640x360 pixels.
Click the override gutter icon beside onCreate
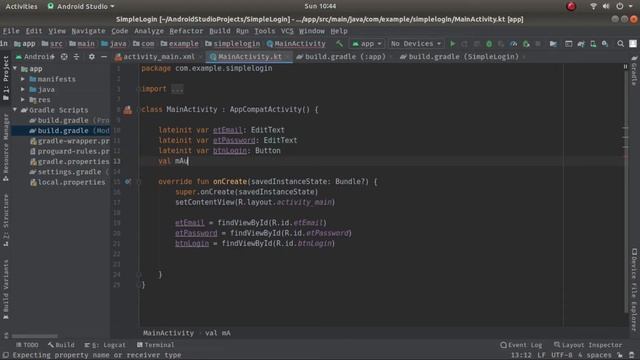tap(128, 181)
